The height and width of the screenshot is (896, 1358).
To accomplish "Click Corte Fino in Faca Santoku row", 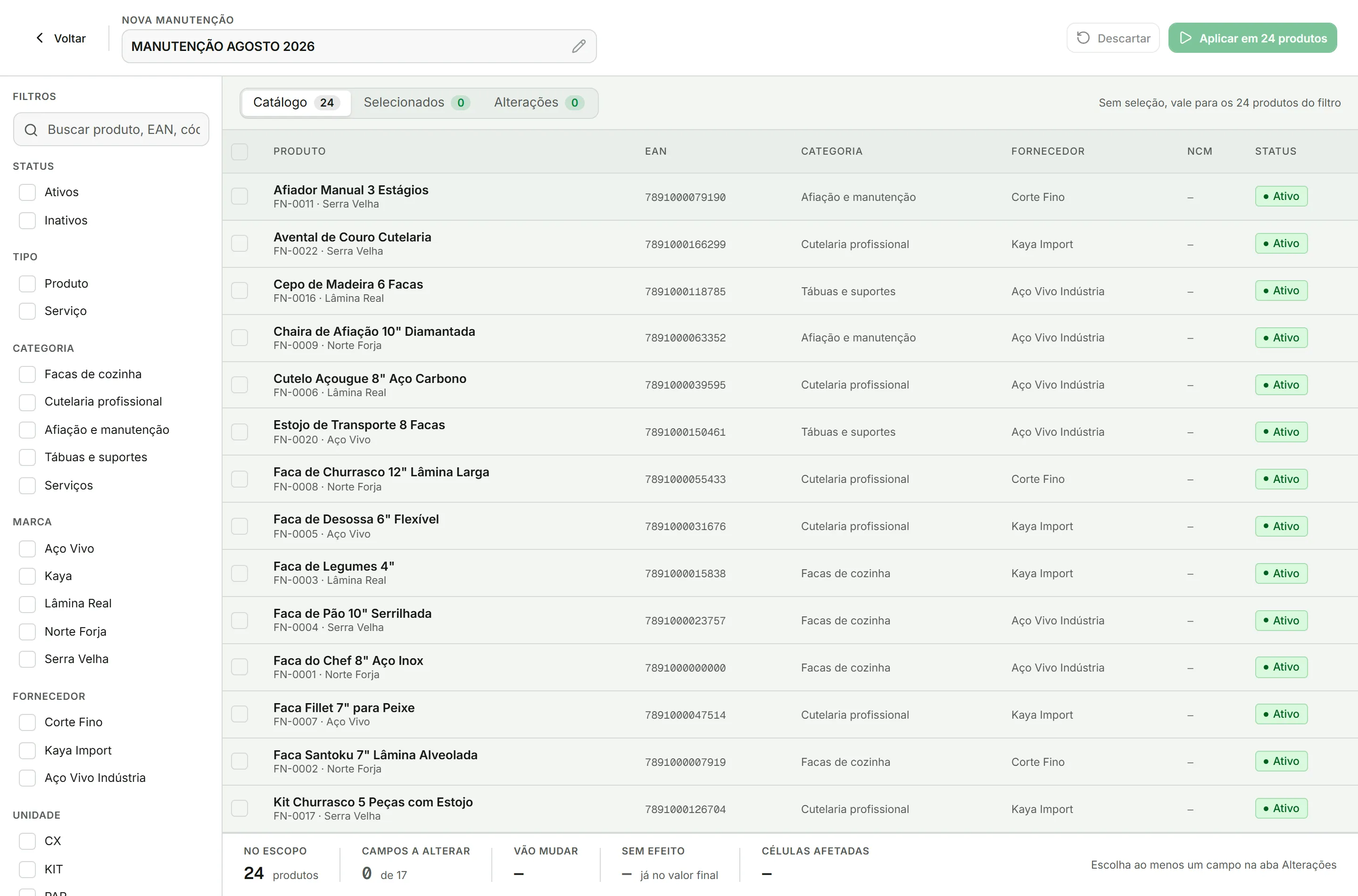I will [x=1037, y=762].
